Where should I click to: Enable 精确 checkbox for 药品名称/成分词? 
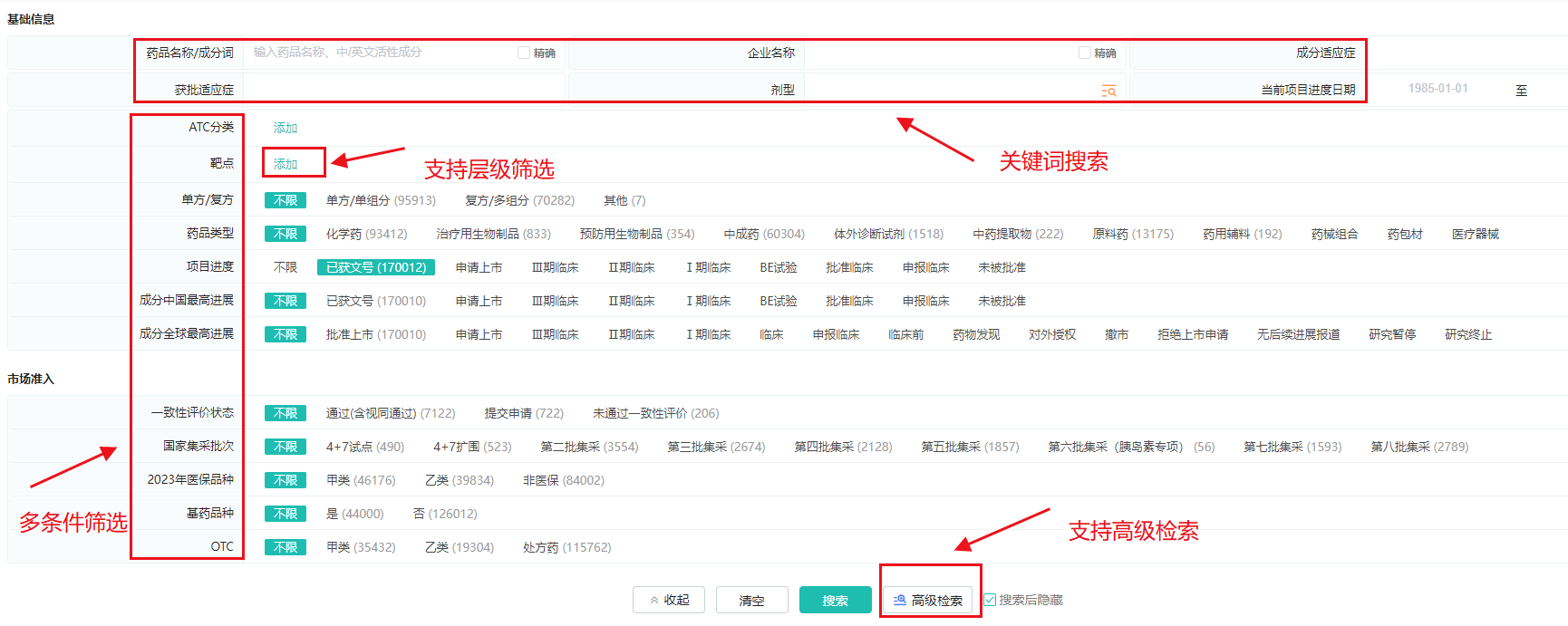point(524,53)
